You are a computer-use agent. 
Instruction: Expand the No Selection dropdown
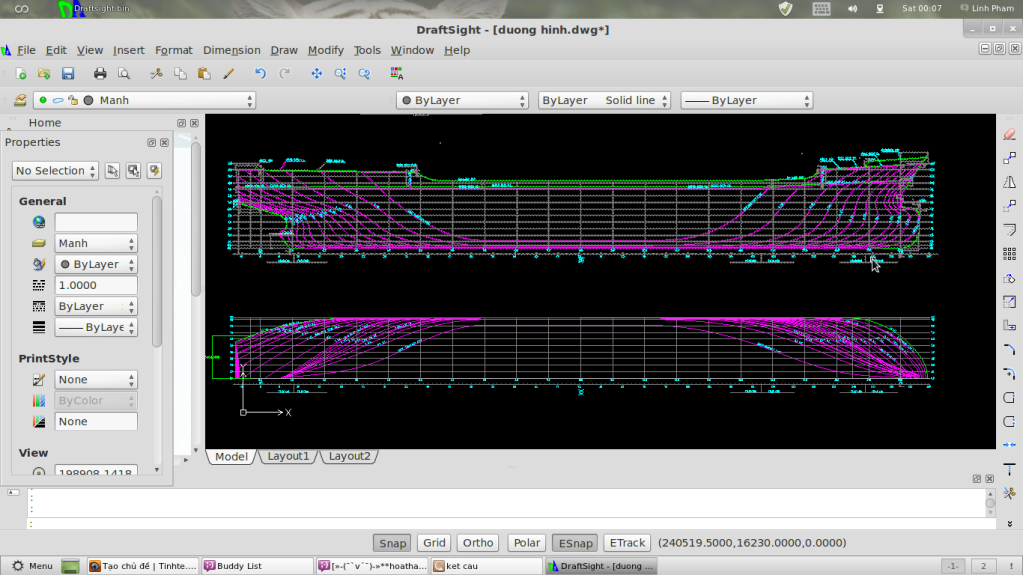pyautogui.click(x=56, y=171)
